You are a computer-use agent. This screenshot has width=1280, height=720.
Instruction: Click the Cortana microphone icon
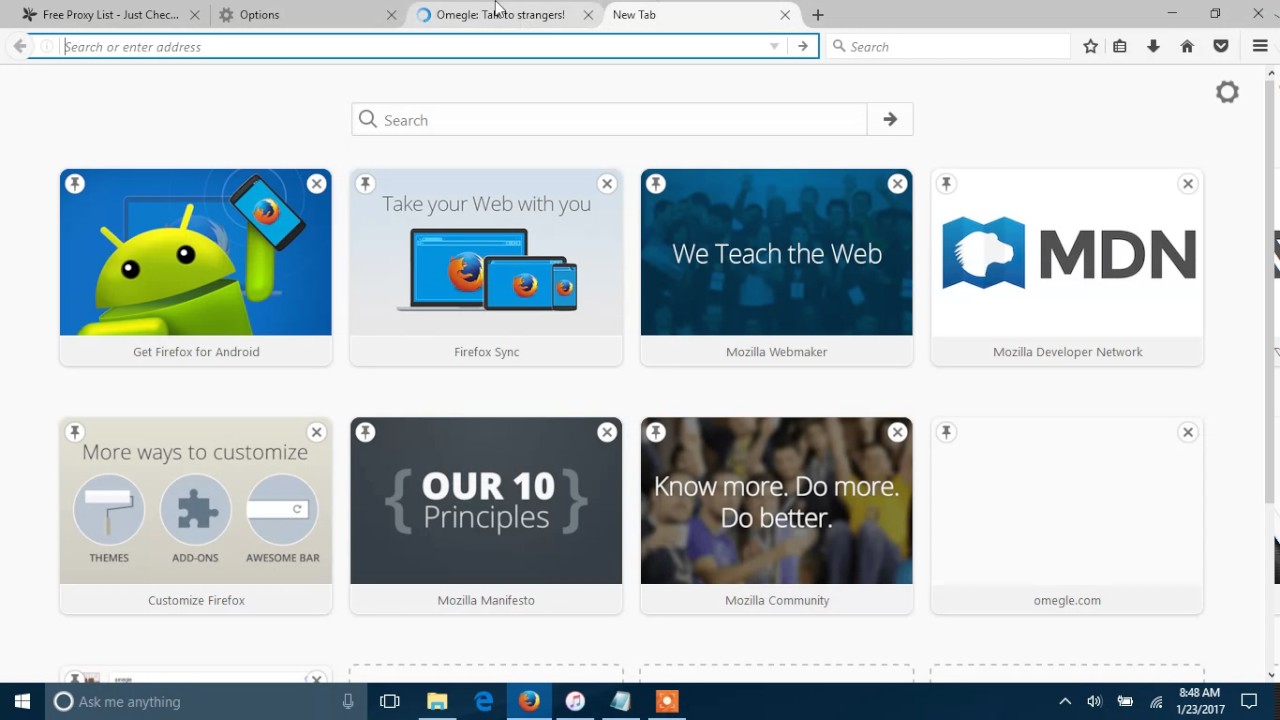coord(348,702)
